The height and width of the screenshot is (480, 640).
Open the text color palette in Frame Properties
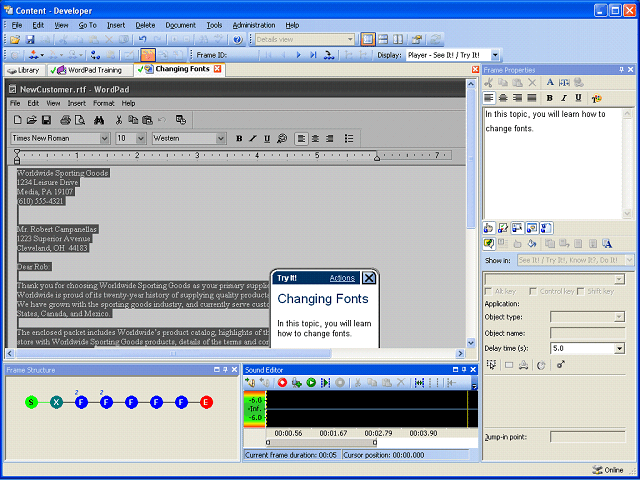(x=597, y=98)
